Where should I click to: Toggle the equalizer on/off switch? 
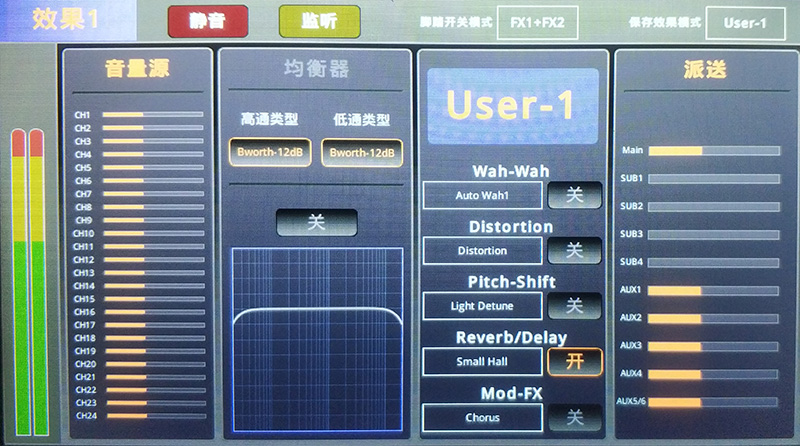pos(317,223)
